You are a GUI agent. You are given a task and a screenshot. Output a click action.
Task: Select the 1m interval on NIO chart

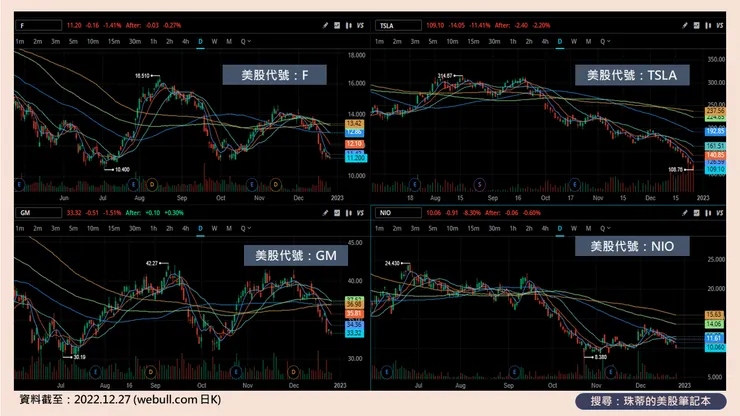click(x=379, y=229)
